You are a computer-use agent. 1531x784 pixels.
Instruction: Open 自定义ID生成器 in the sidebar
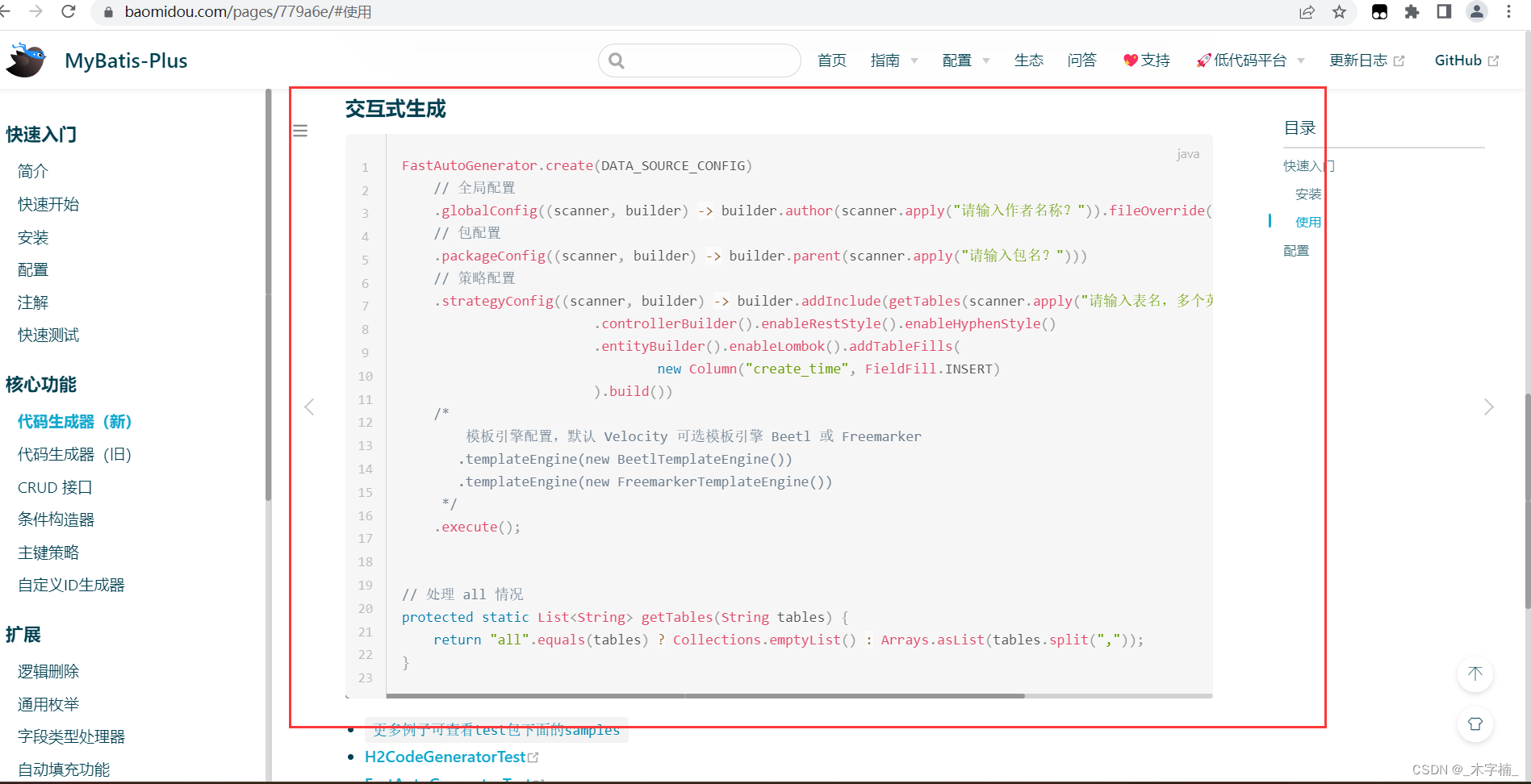(x=71, y=585)
